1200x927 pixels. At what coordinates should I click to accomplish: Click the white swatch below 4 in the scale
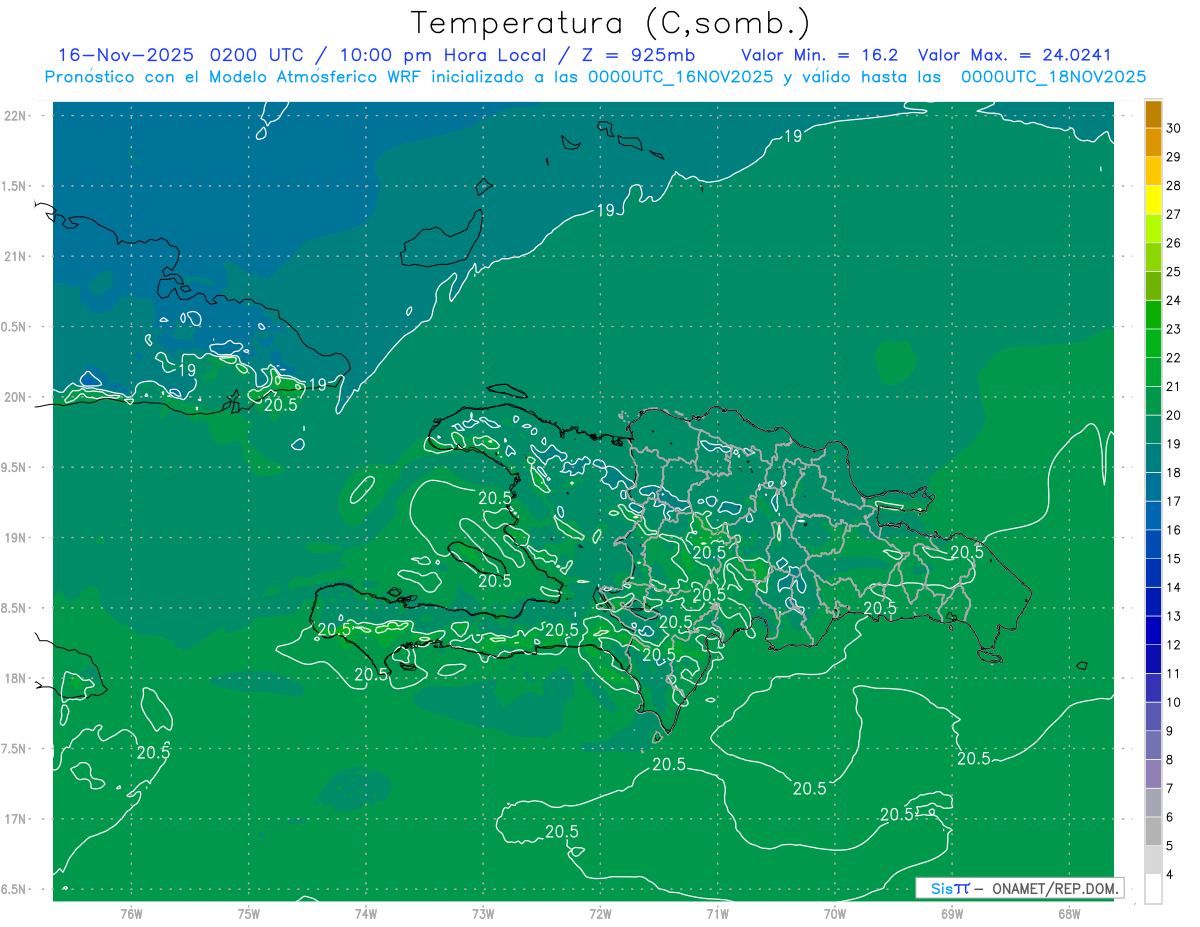pos(1153,888)
